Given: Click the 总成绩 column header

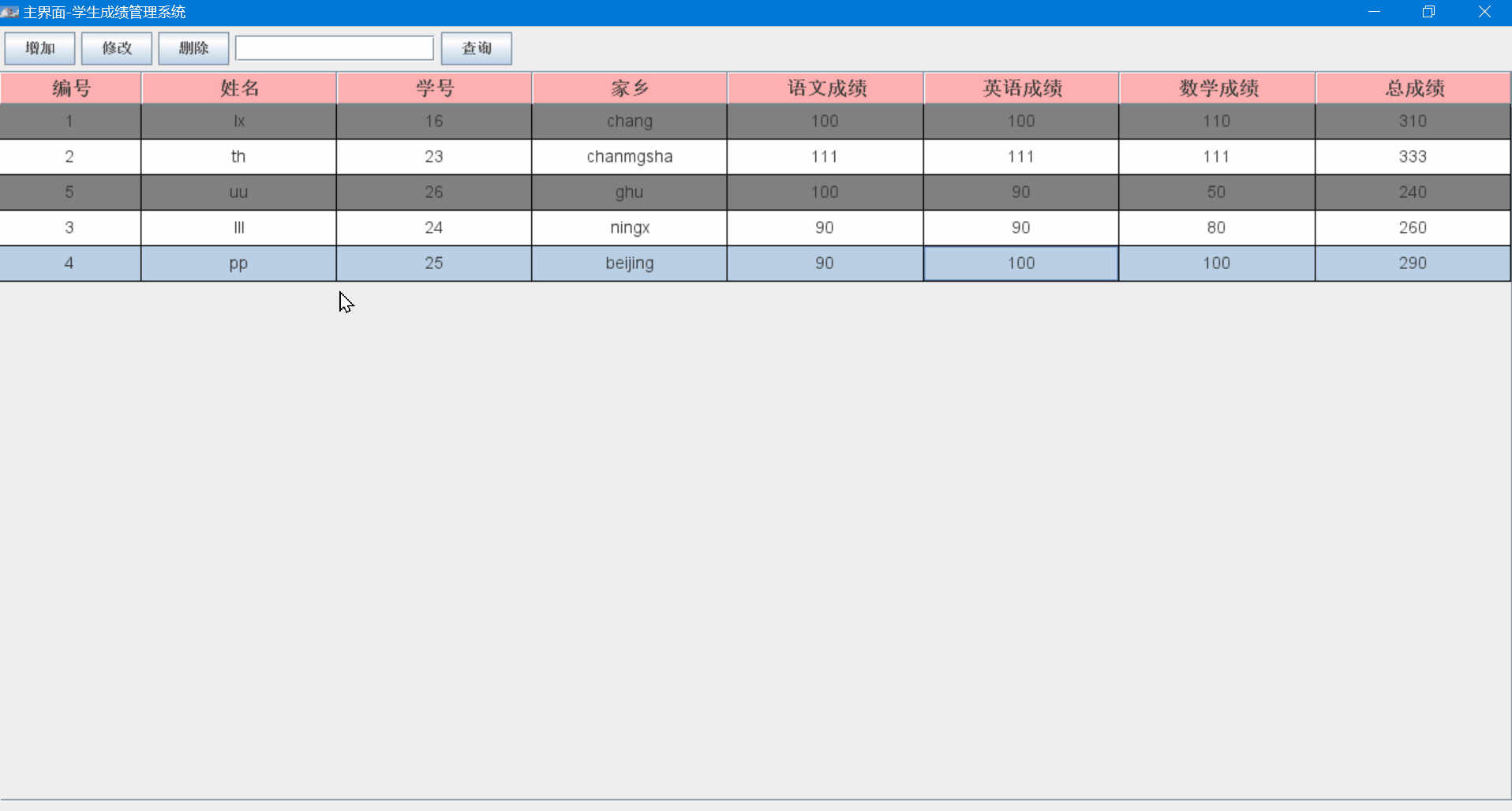Looking at the screenshot, I should [1413, 88].
